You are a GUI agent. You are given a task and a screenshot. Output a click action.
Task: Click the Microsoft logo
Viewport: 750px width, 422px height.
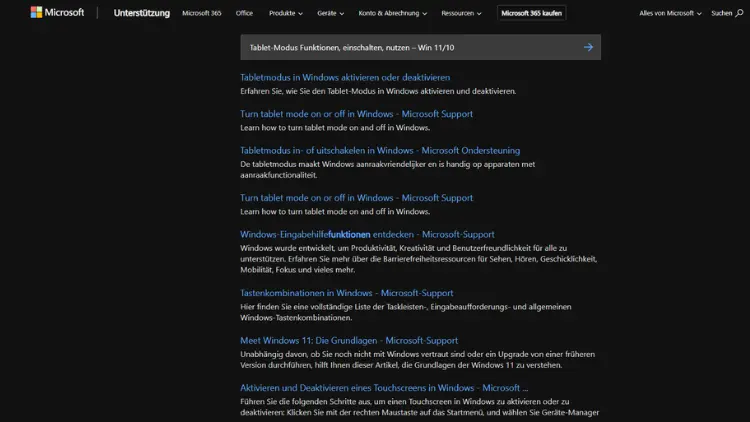click(57, 12)
